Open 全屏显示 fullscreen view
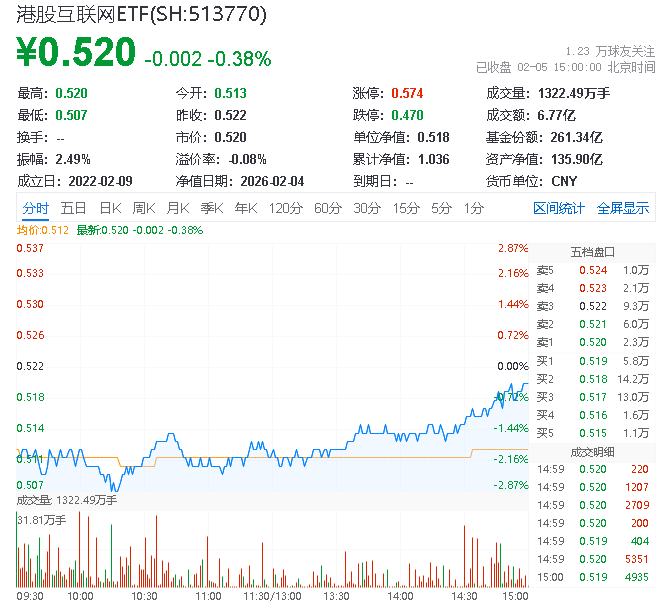The height and width of the screenshot is (615, 656). tap(622, 208)
